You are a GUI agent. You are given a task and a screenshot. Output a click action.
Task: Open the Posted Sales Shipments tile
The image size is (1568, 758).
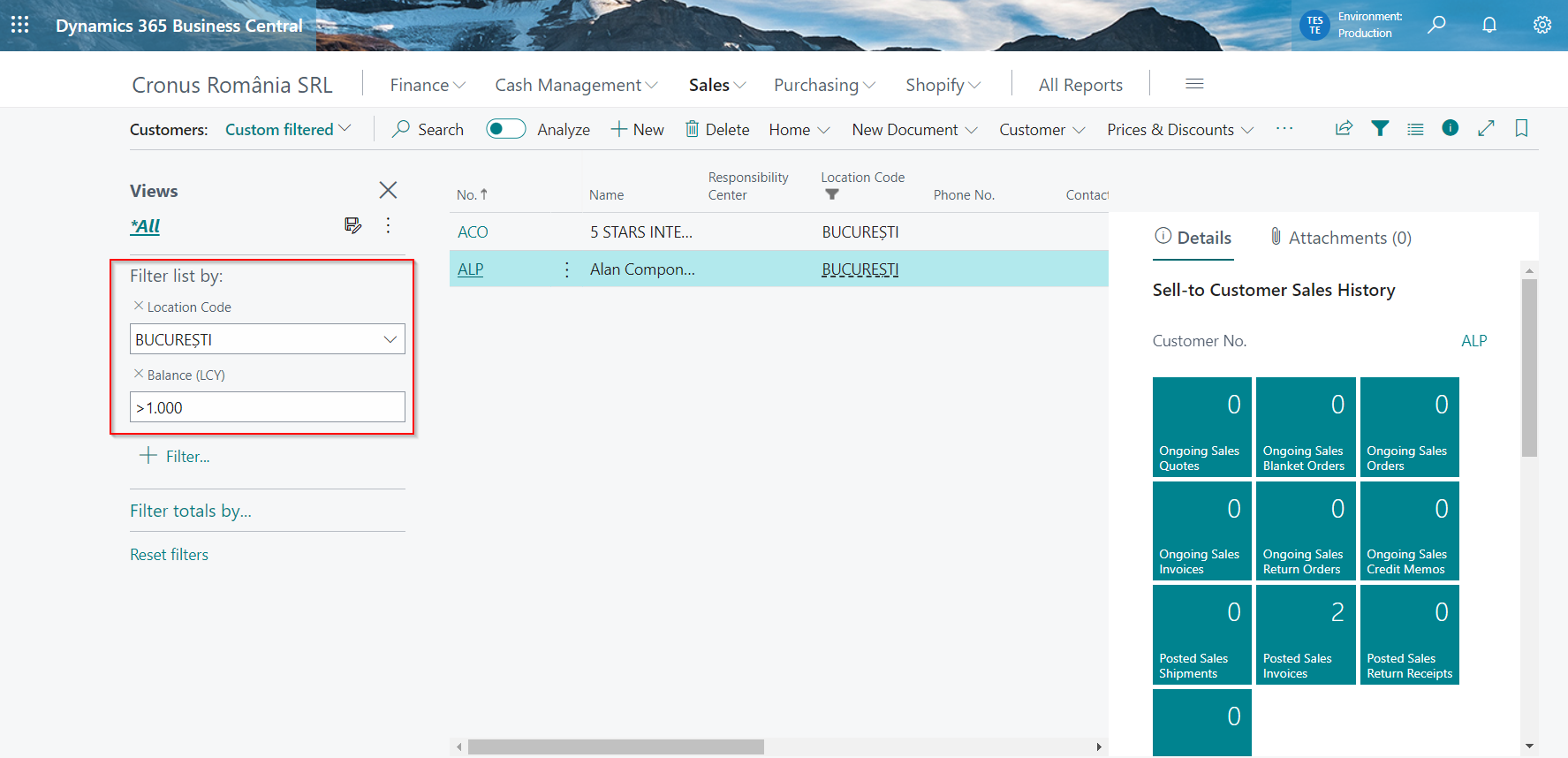1201,634
